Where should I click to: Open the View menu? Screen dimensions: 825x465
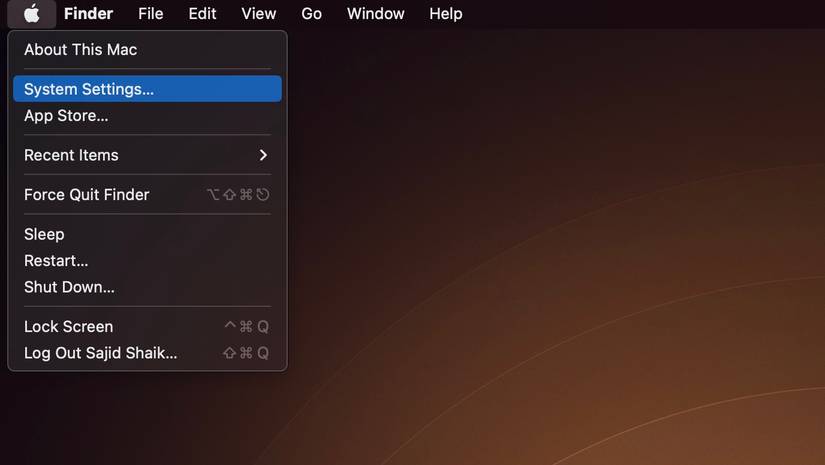(x=258, y=14)
